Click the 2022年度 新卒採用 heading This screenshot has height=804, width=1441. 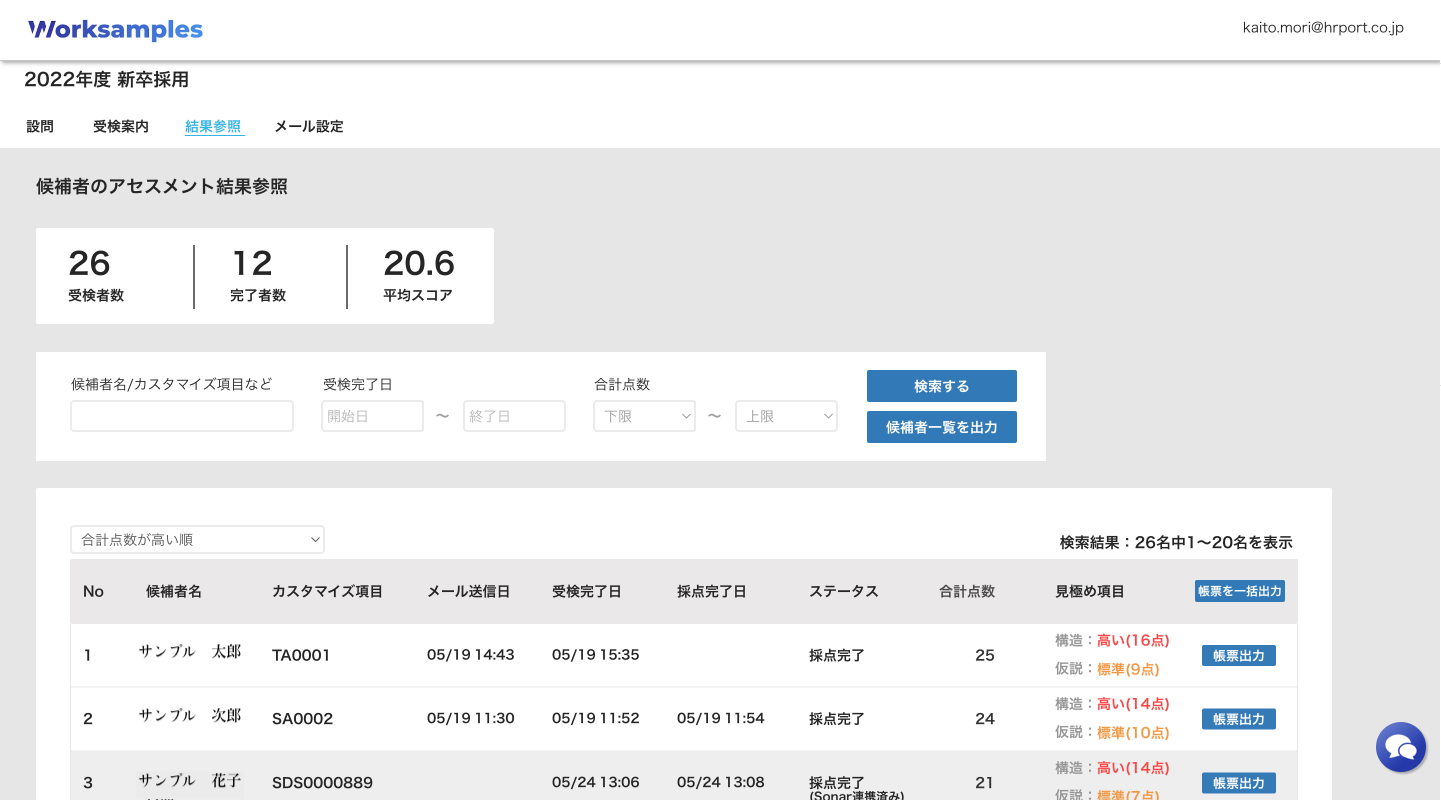point(107,80)
